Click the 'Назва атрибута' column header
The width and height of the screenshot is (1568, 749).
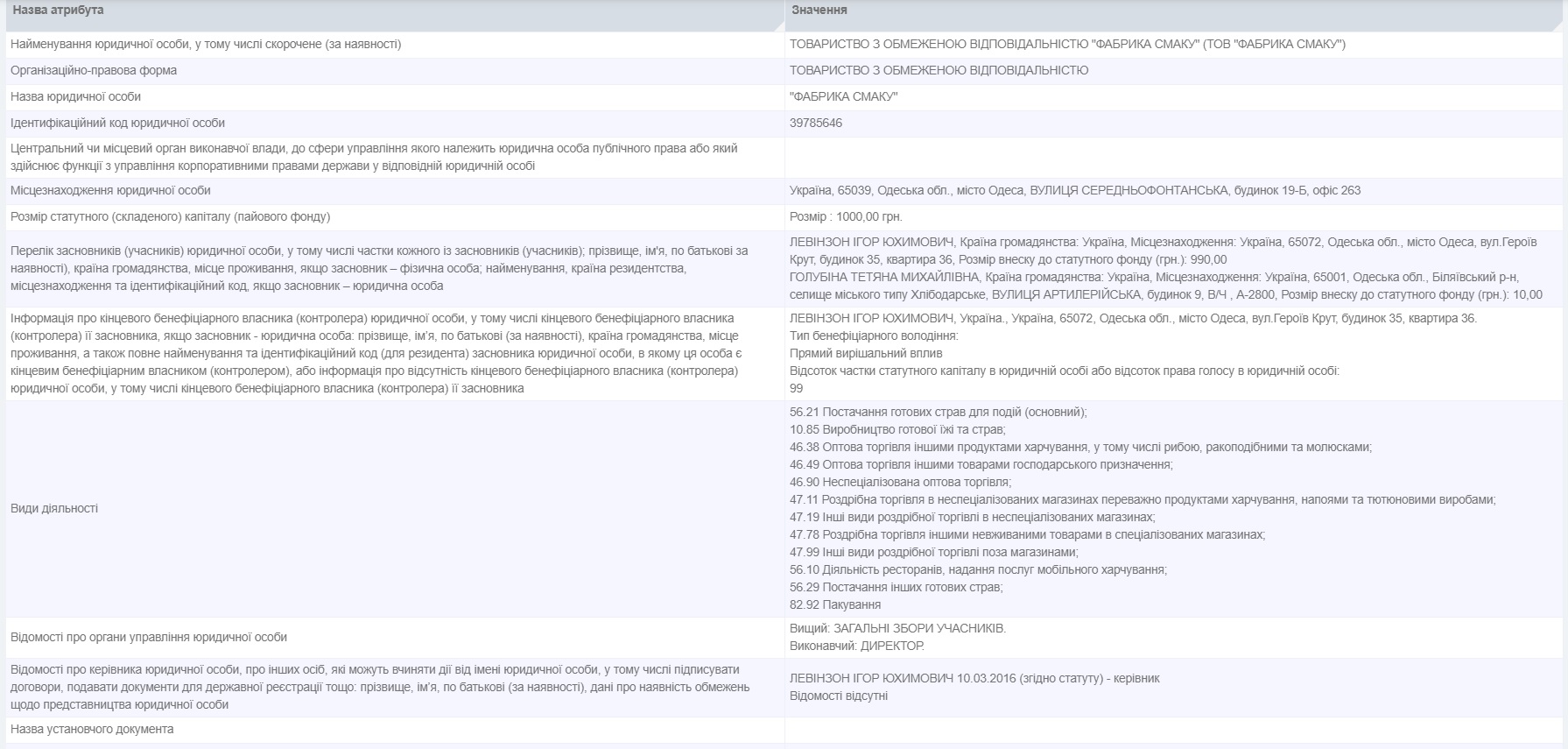tap(58, 10)
